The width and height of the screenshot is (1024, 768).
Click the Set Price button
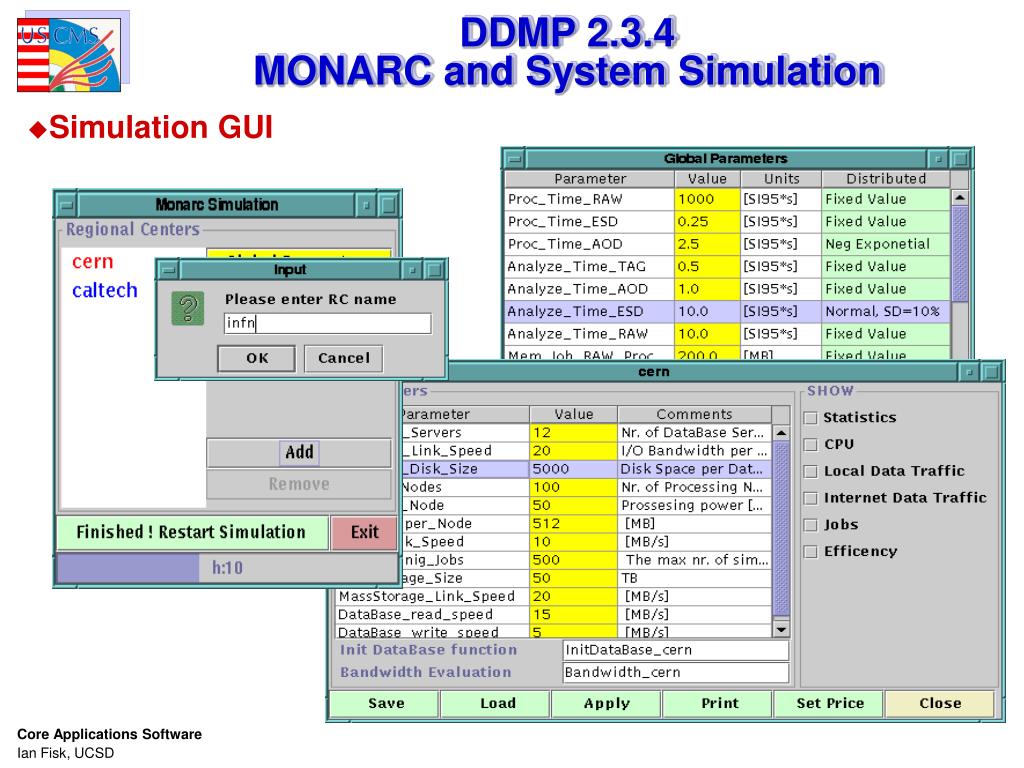[829, 703]
